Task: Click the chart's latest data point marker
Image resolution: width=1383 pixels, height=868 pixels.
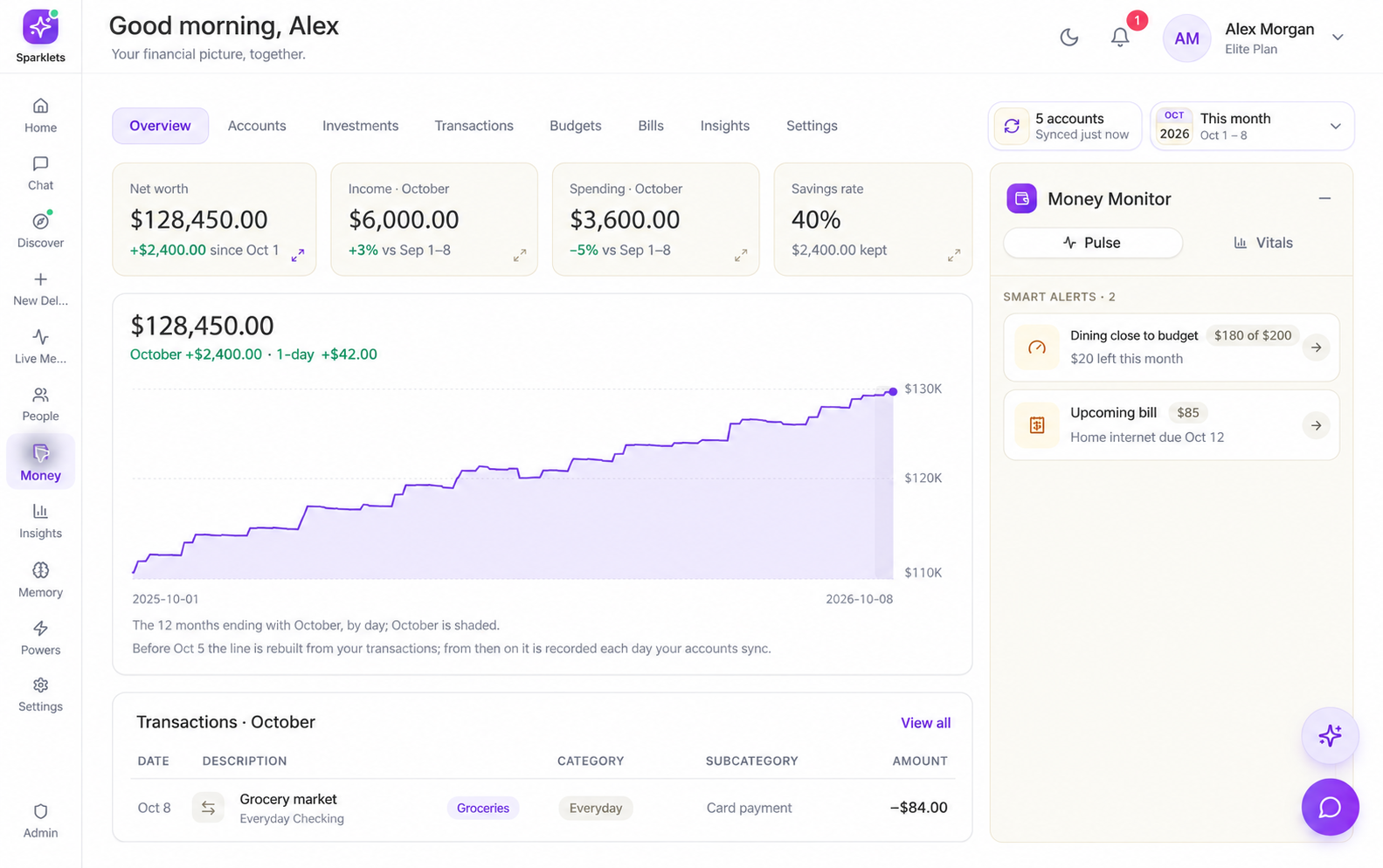Action: 893,391
